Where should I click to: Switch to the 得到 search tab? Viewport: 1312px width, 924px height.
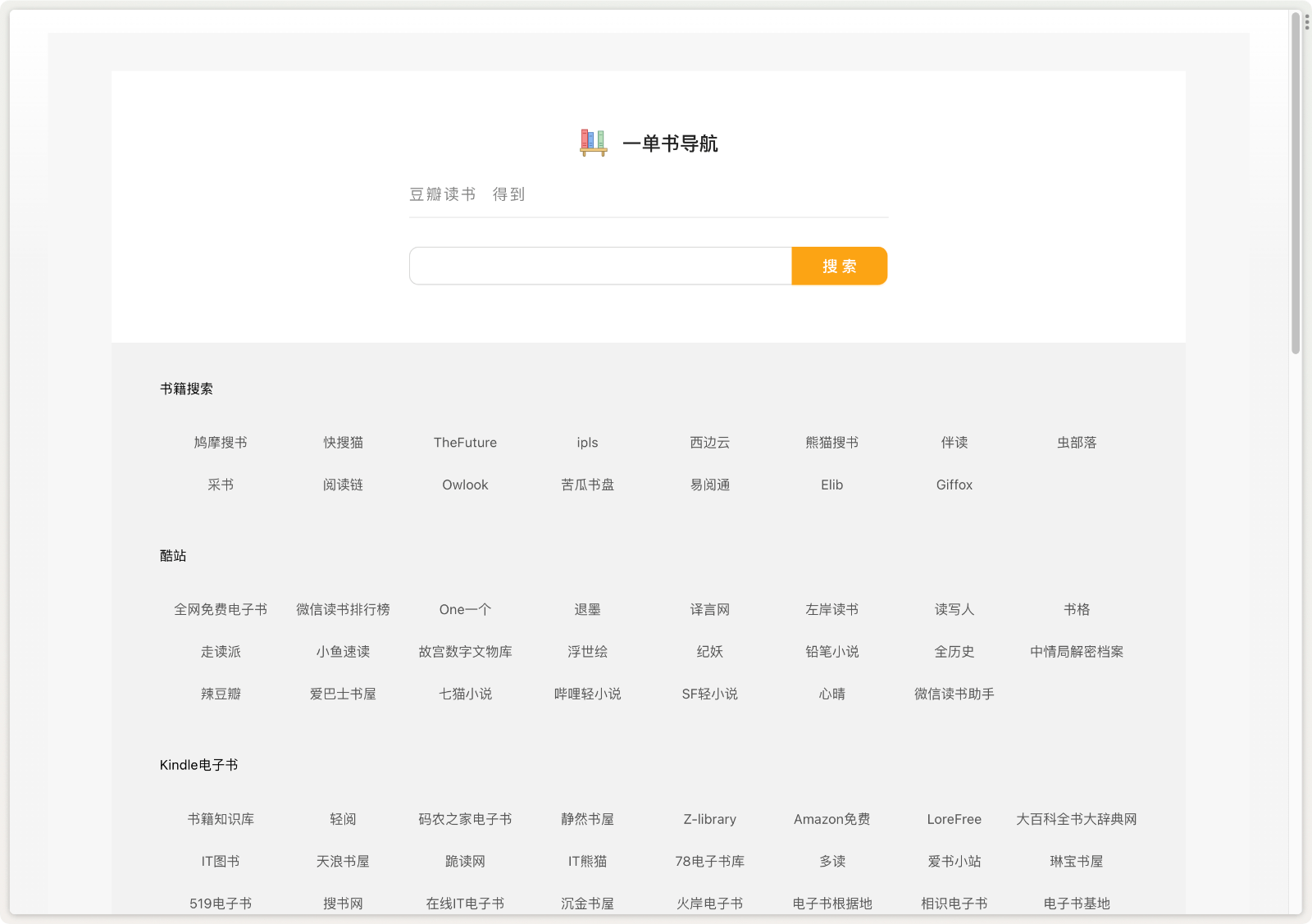click(x=509, y=194)
